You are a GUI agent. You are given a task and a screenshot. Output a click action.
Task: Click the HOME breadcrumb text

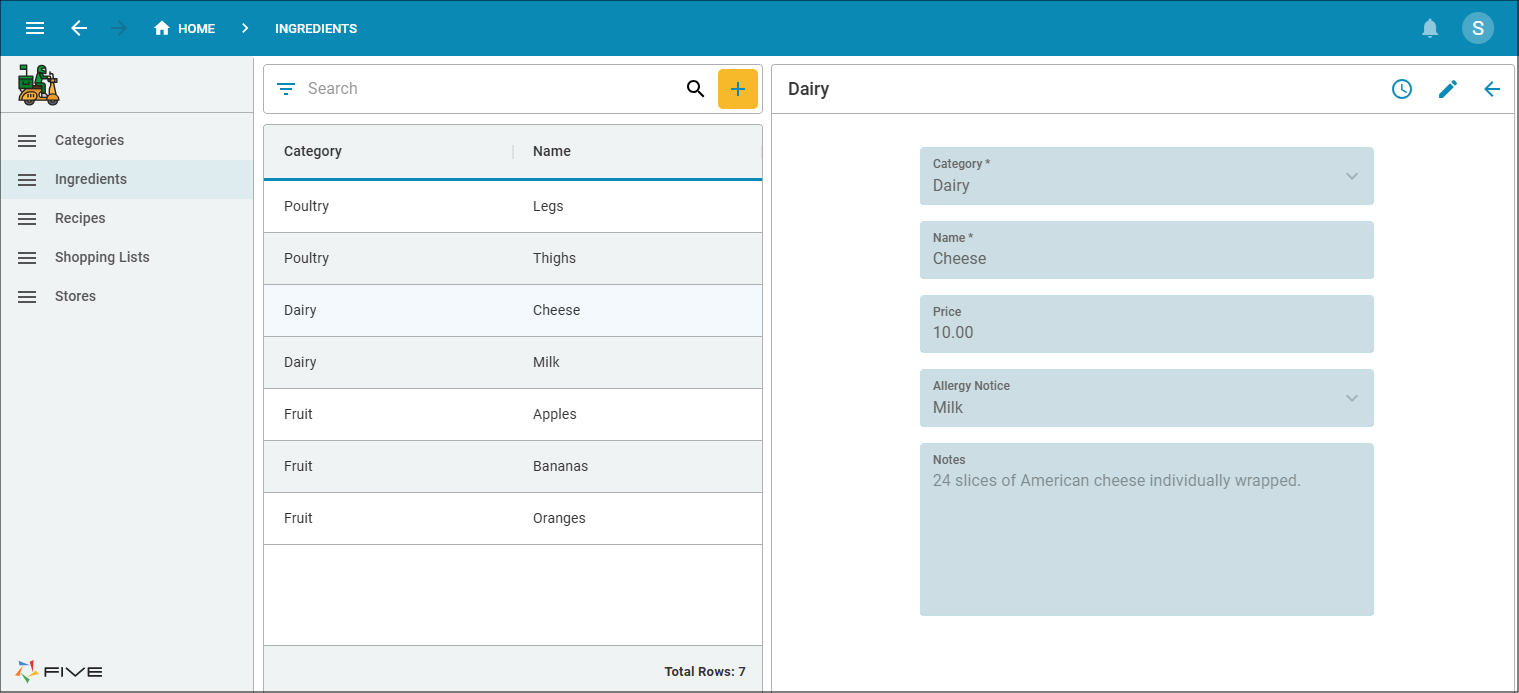(x=197, y=28)
